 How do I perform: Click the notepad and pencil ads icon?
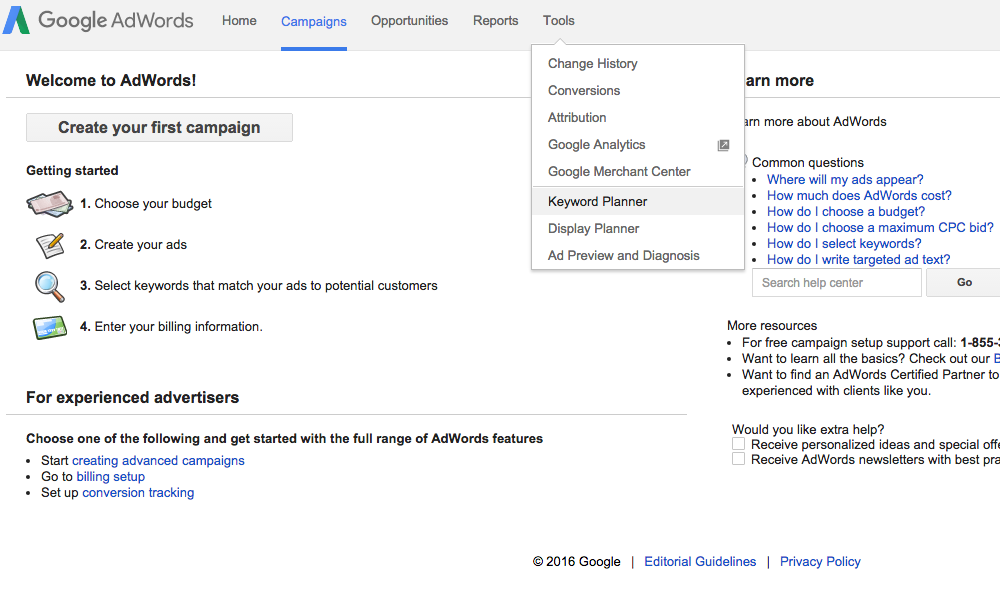tap(50, 246)
